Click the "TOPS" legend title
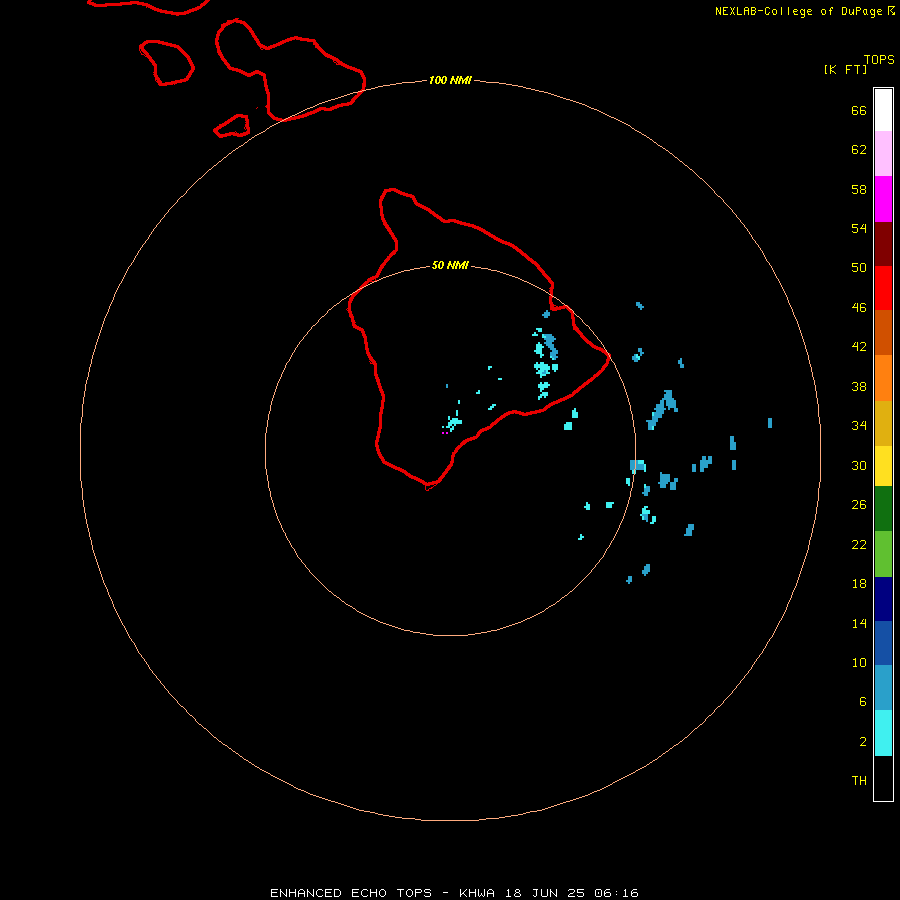900x900 pixels. (x=879, y=59)
